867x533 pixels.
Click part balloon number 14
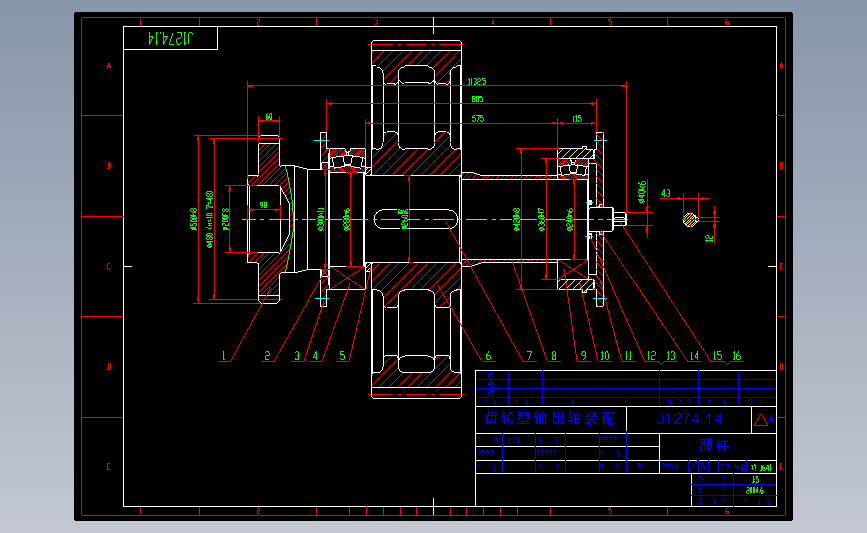click(694, 356)
